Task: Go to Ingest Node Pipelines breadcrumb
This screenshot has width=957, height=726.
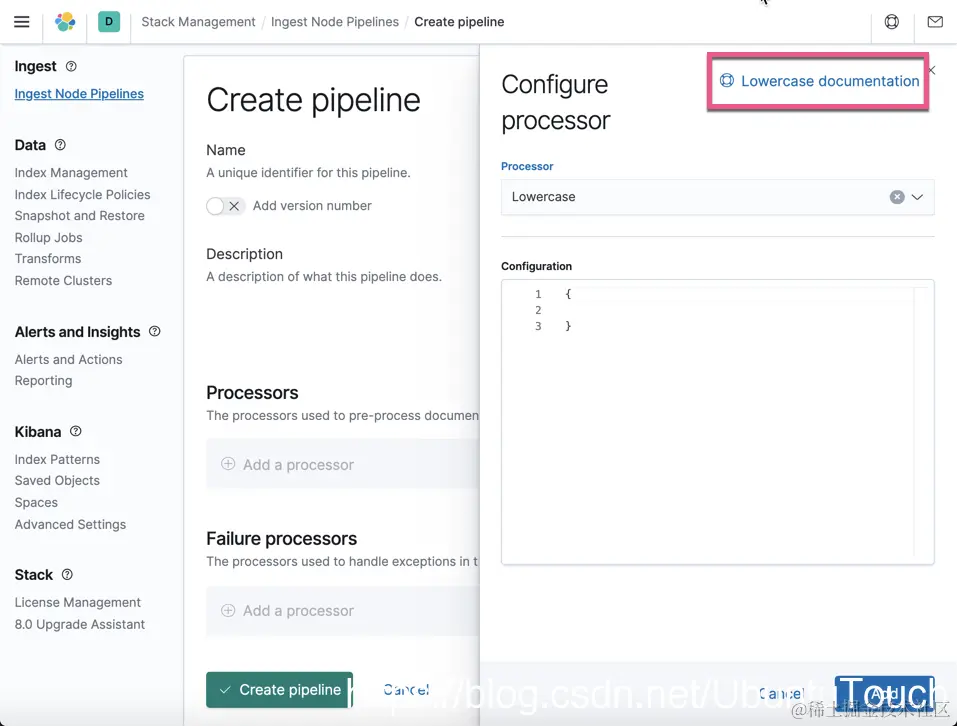Action: 334,22
